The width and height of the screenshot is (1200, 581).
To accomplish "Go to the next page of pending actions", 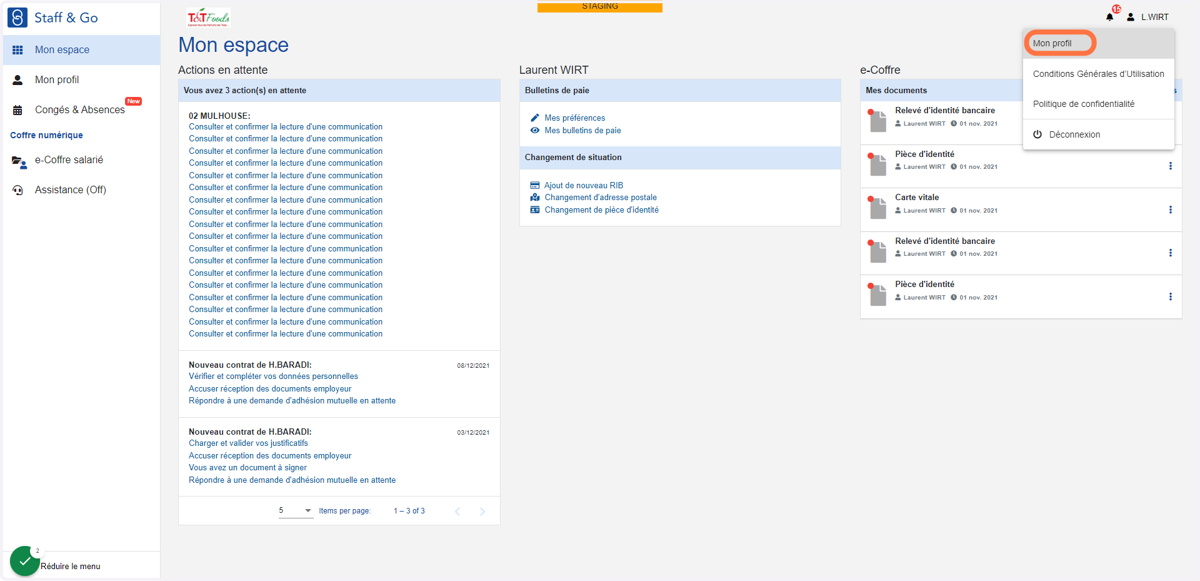I will point(482,511).
